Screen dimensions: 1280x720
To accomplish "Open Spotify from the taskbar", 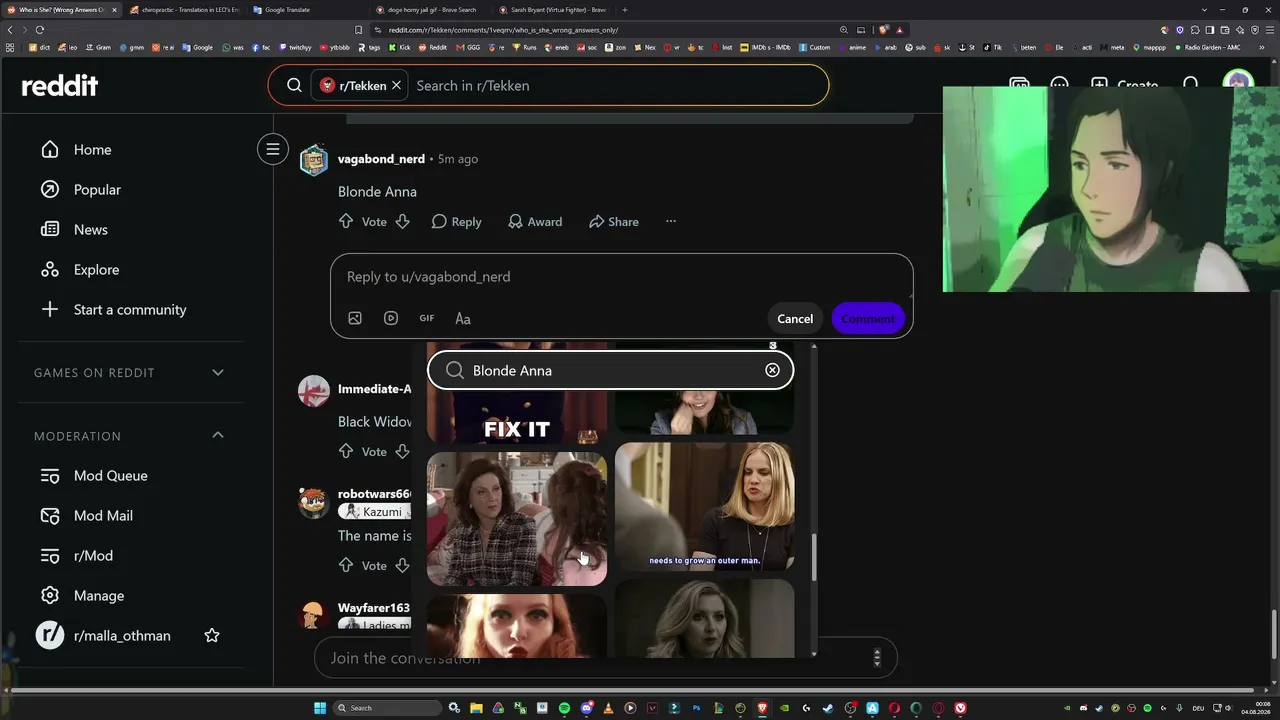I will 565,708.
